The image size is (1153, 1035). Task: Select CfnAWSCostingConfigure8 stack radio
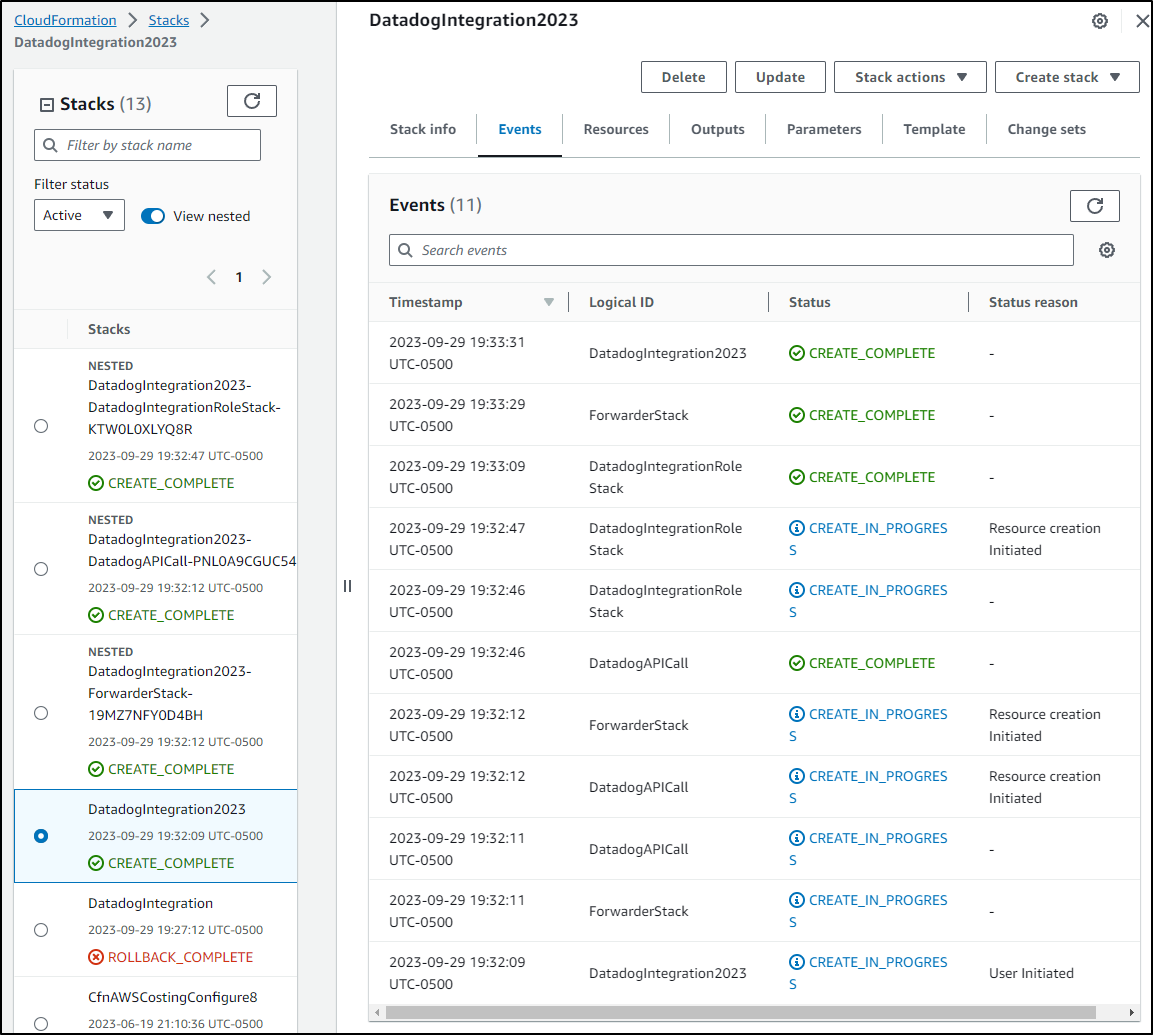[x=41, y=1023]
